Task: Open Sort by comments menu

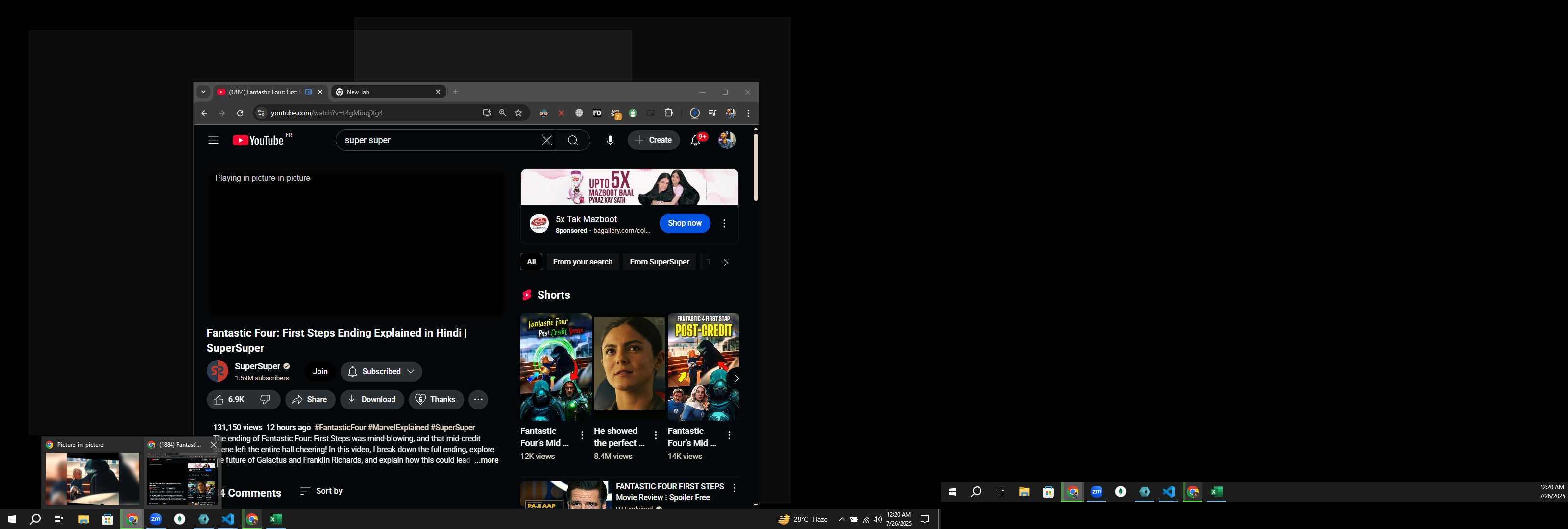Action: point(321,491)
